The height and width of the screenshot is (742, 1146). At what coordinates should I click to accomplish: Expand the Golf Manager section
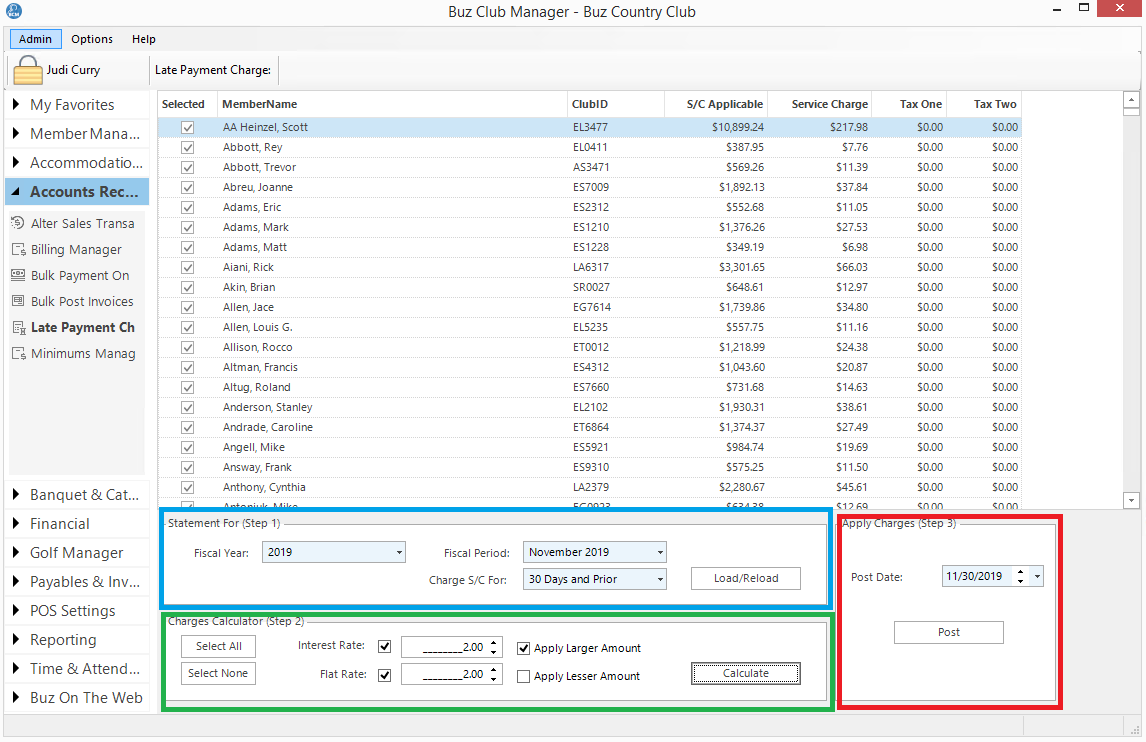[x=76, y=553]
